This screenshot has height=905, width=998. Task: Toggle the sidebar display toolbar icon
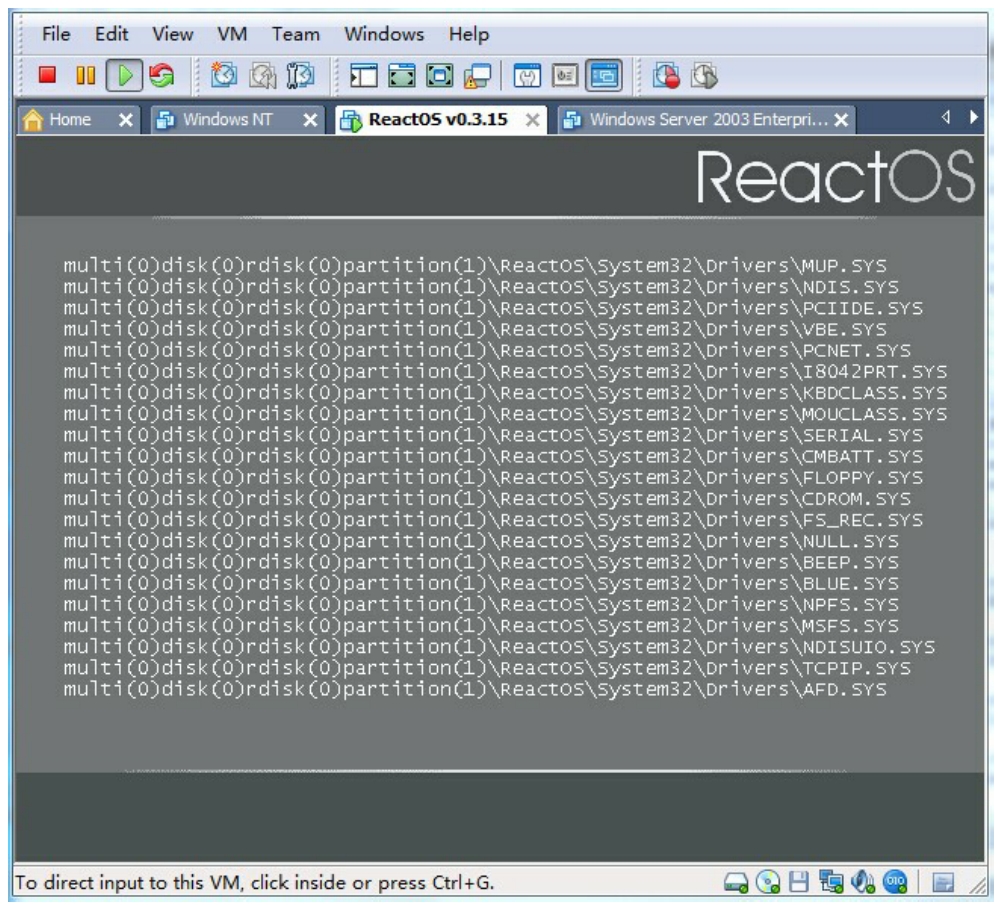coord(364,75)
